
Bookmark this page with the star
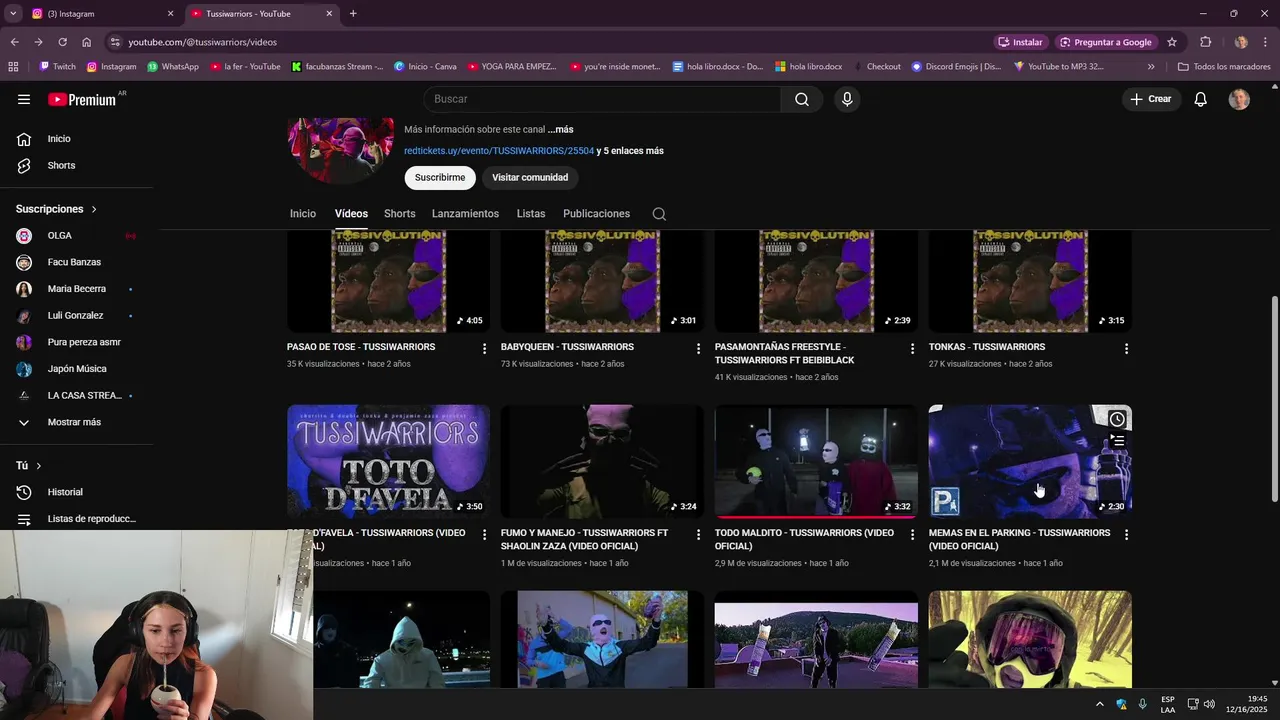tap(1172, 42)
